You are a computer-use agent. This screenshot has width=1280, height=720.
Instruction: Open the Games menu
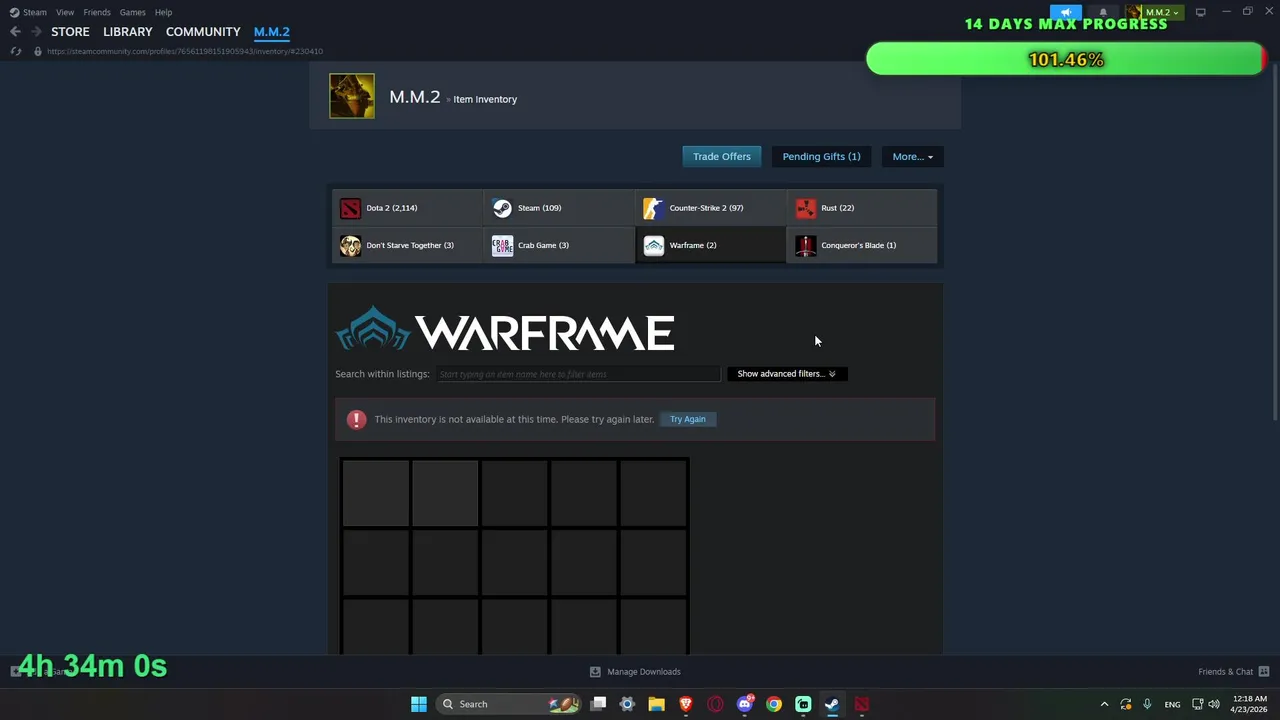(133, 12)
